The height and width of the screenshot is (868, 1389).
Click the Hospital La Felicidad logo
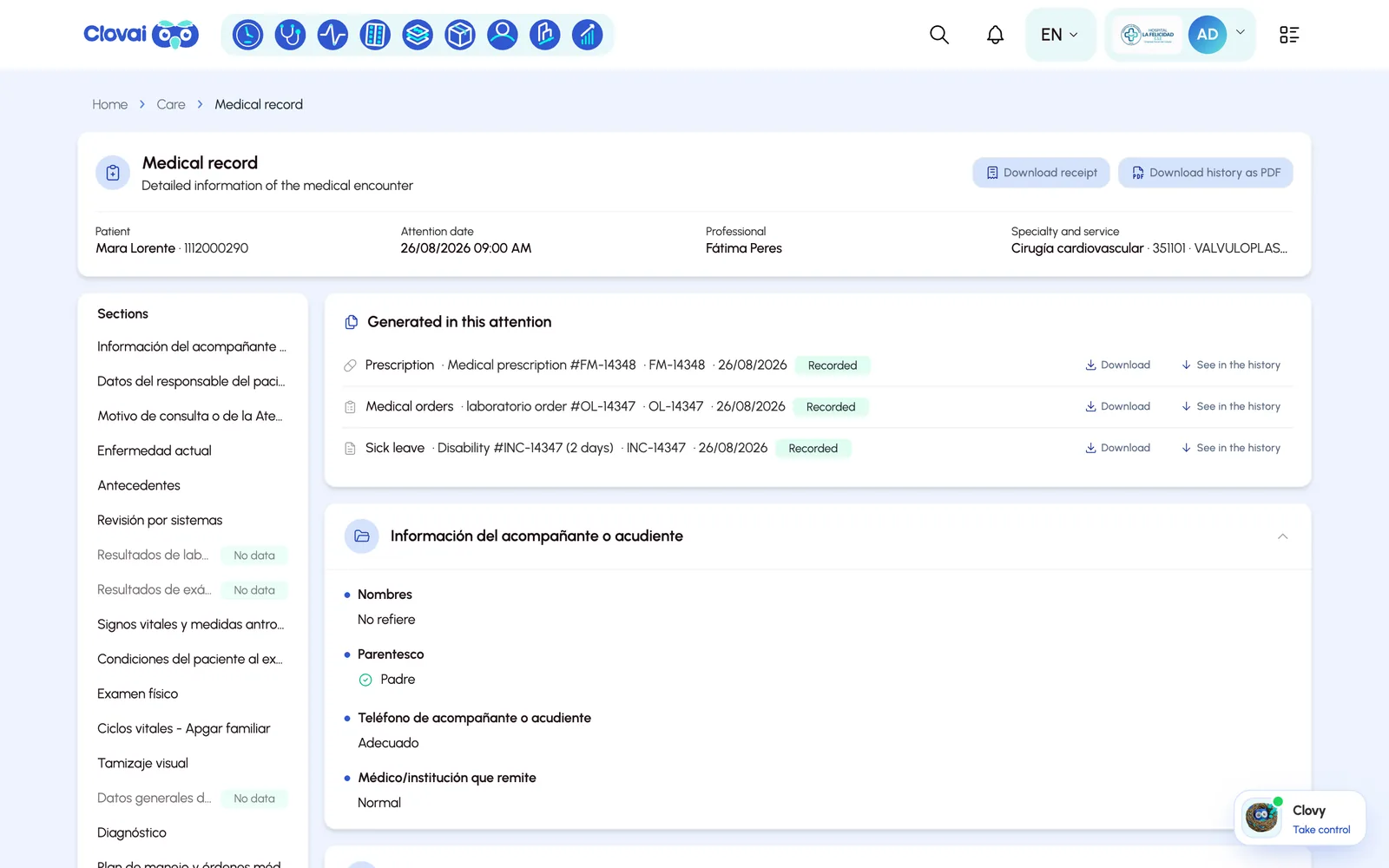(1148, 35)
